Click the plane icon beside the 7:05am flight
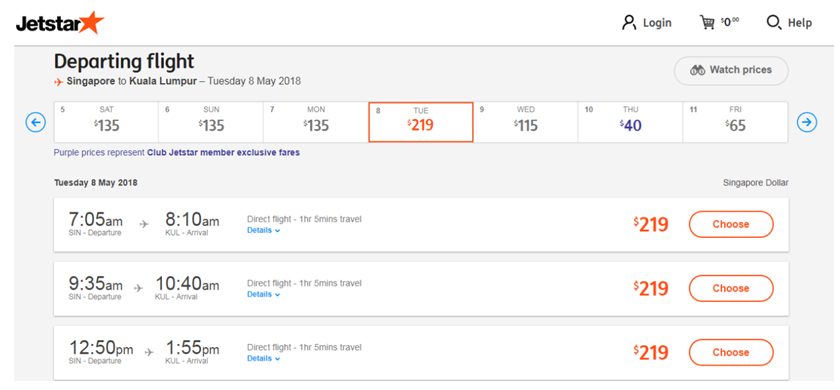 click(144, 224)
